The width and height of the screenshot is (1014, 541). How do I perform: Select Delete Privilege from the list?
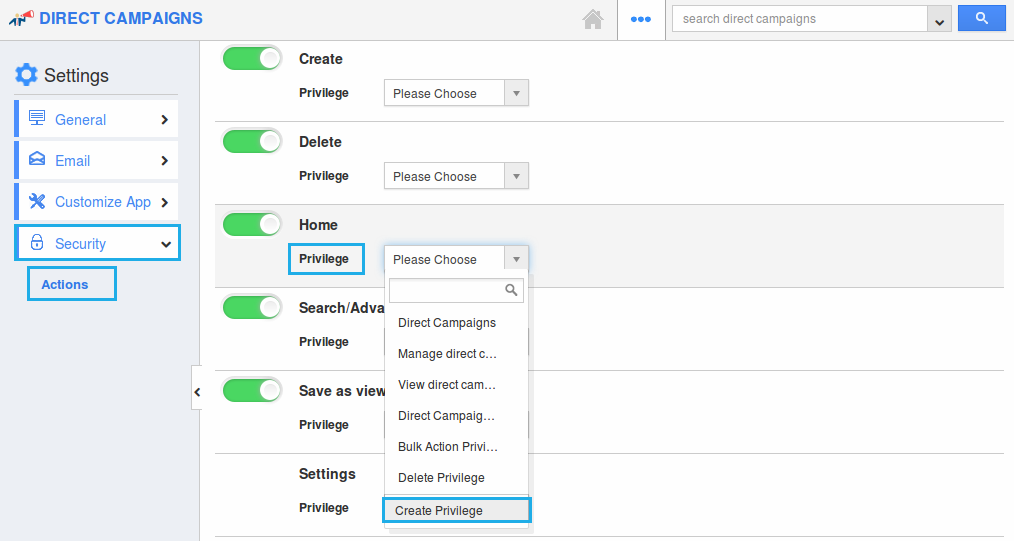coord(441,478)
